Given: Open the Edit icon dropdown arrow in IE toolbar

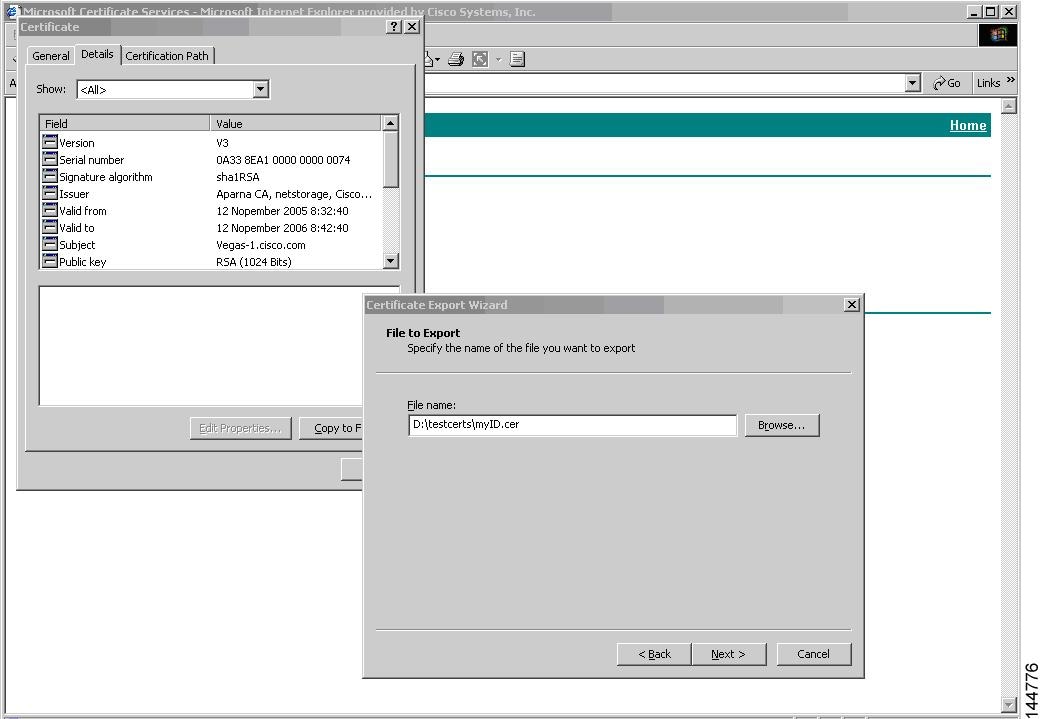Looking at the screenshot, I should click(x=498, y=60).
